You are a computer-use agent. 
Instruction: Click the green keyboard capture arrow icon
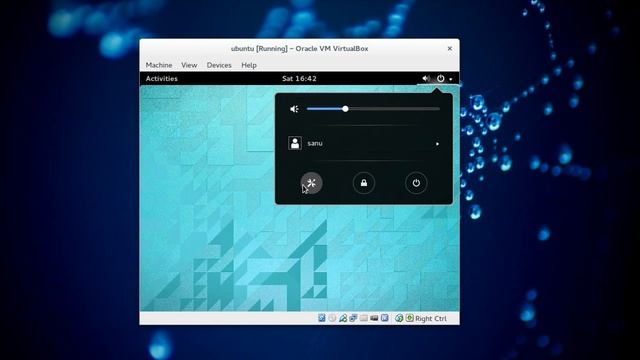[x=409, y=318]
